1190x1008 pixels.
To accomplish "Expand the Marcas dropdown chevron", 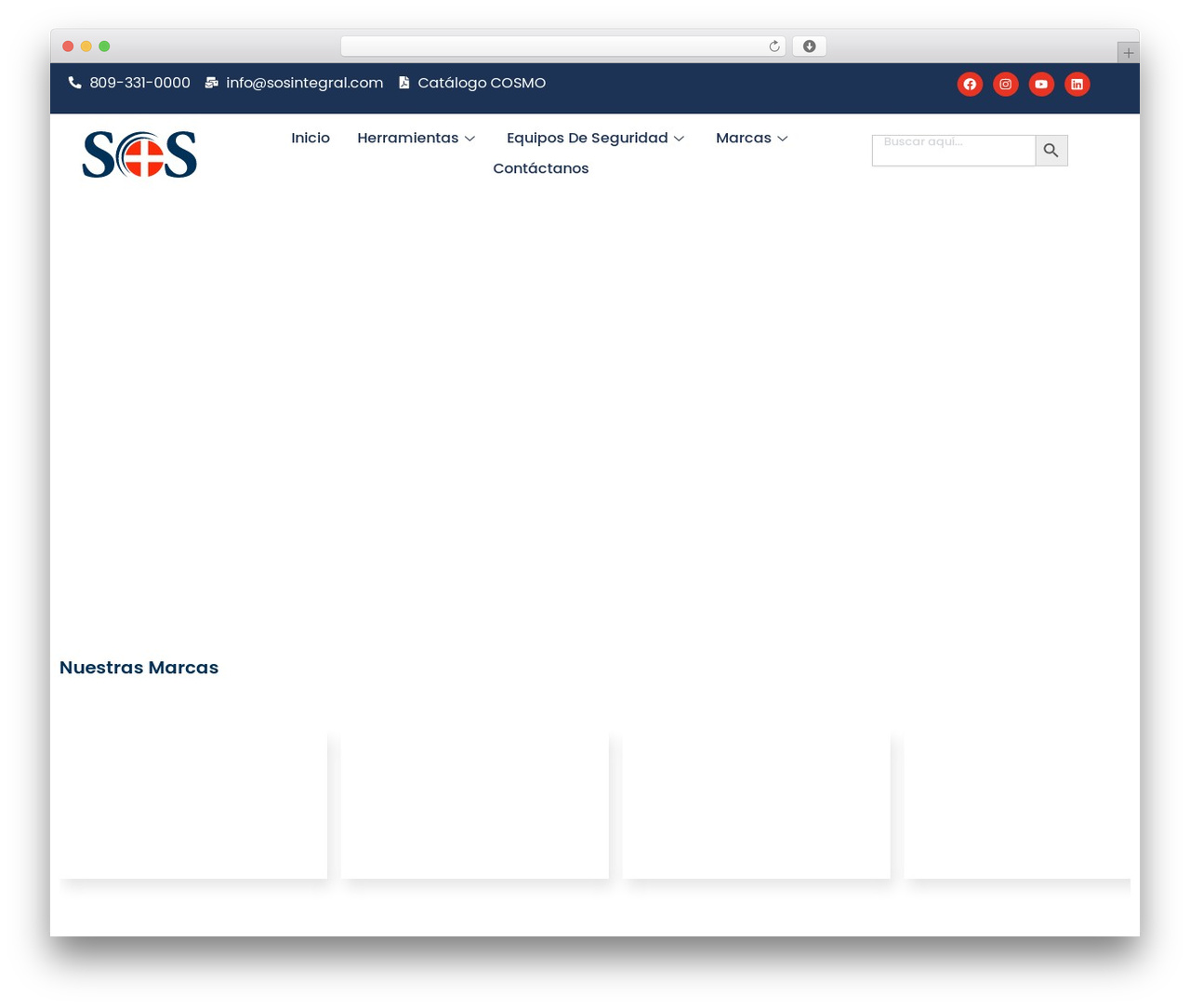I will (783, 139).
